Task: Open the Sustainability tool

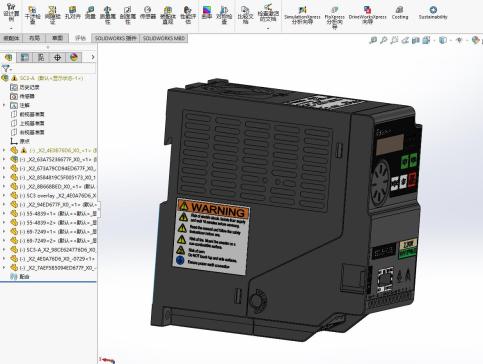Action: [x=433, y=13]
